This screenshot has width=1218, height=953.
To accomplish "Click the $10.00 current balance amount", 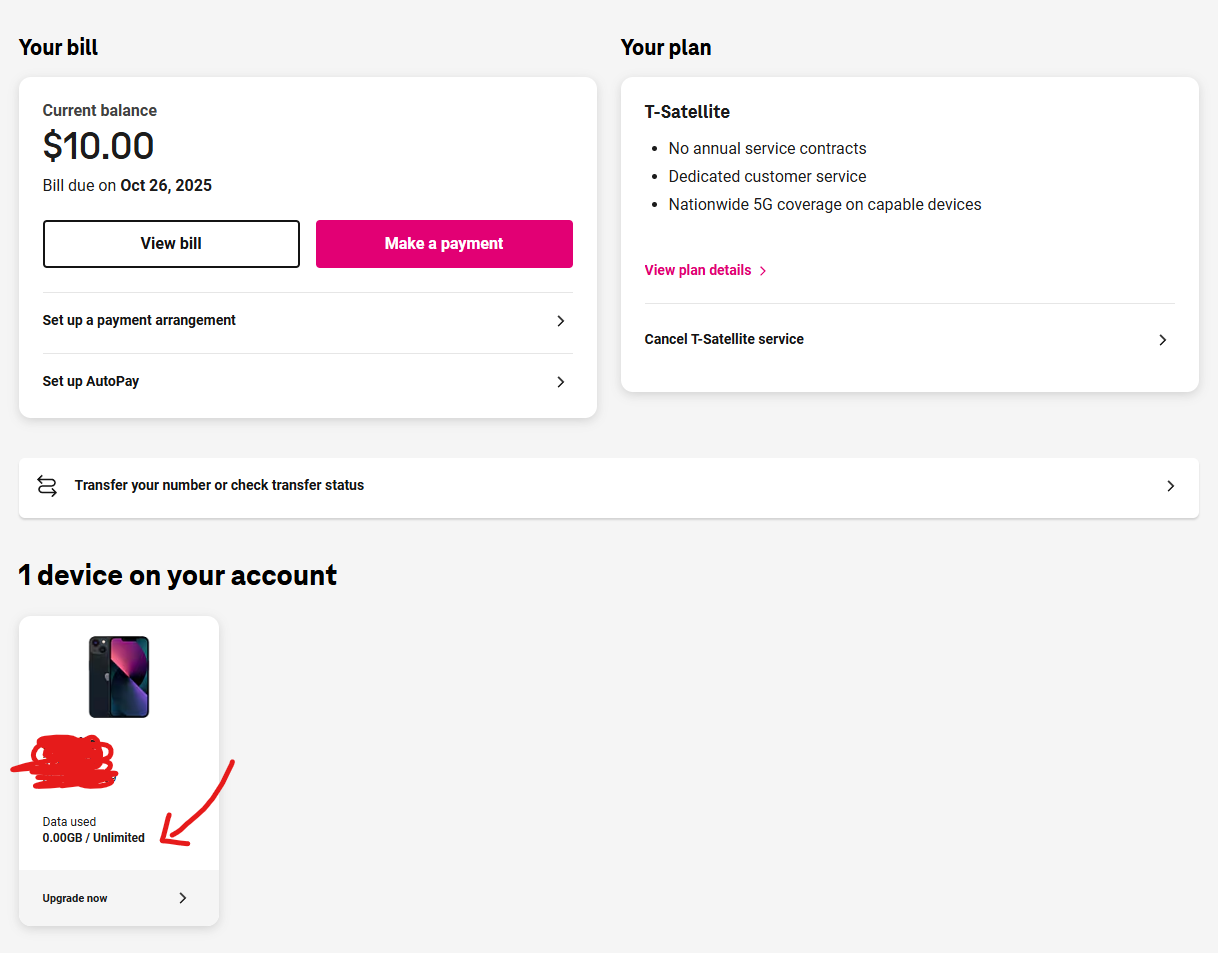I will click(x=98, y=147).
